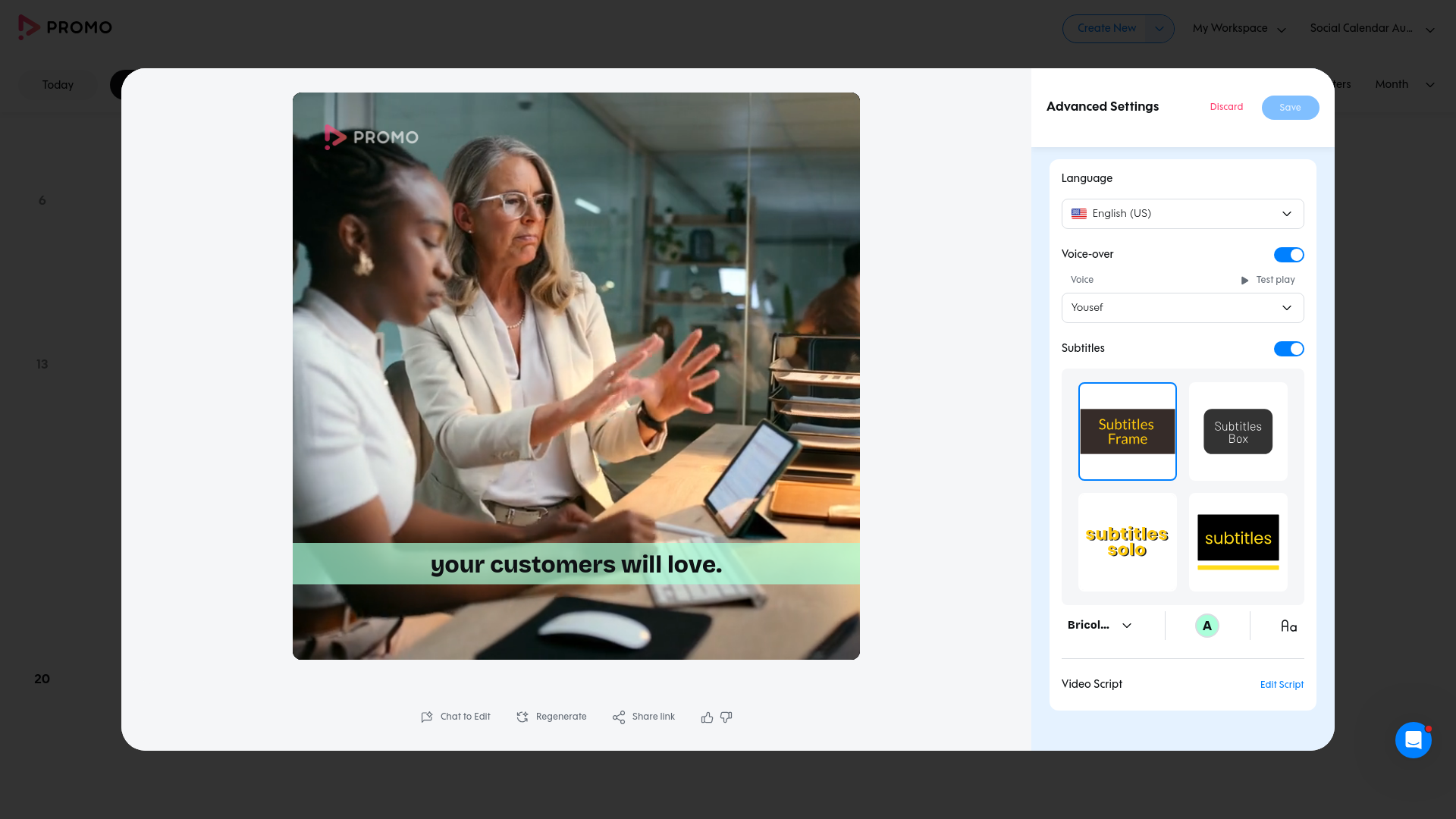Click the thumbs up icon
1456x819 pixels.
coord(707,717)
